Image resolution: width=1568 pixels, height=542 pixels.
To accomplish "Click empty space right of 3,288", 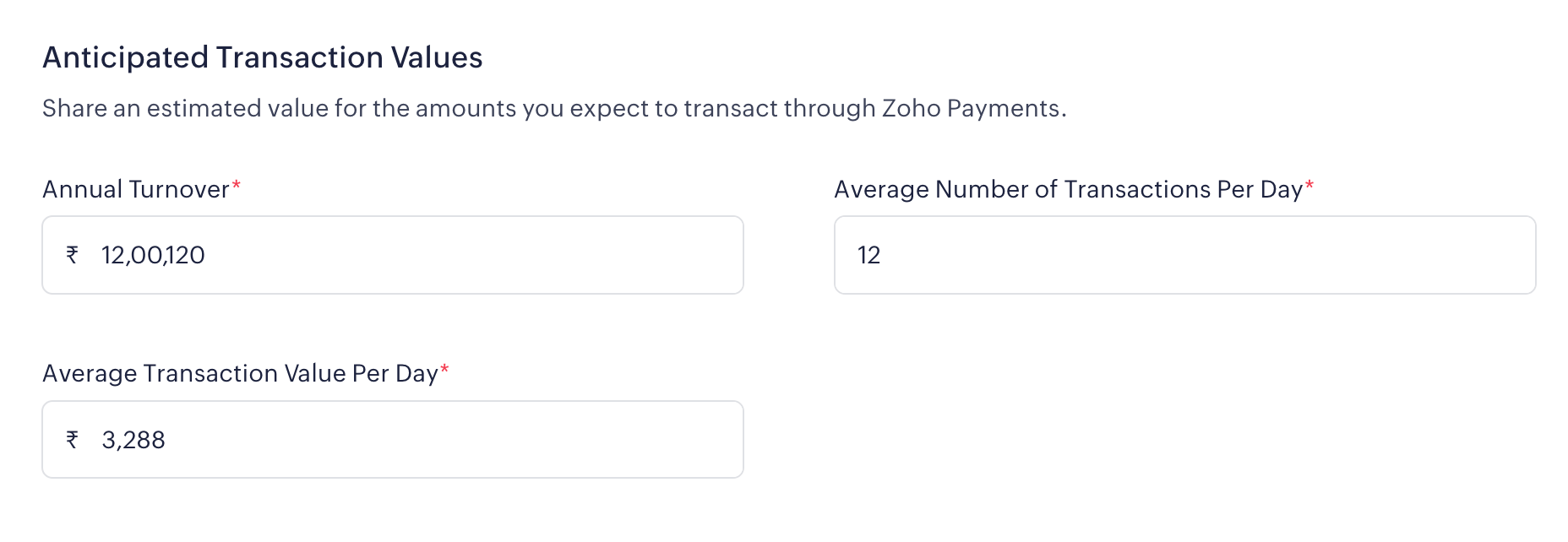I will coord(456,440).
